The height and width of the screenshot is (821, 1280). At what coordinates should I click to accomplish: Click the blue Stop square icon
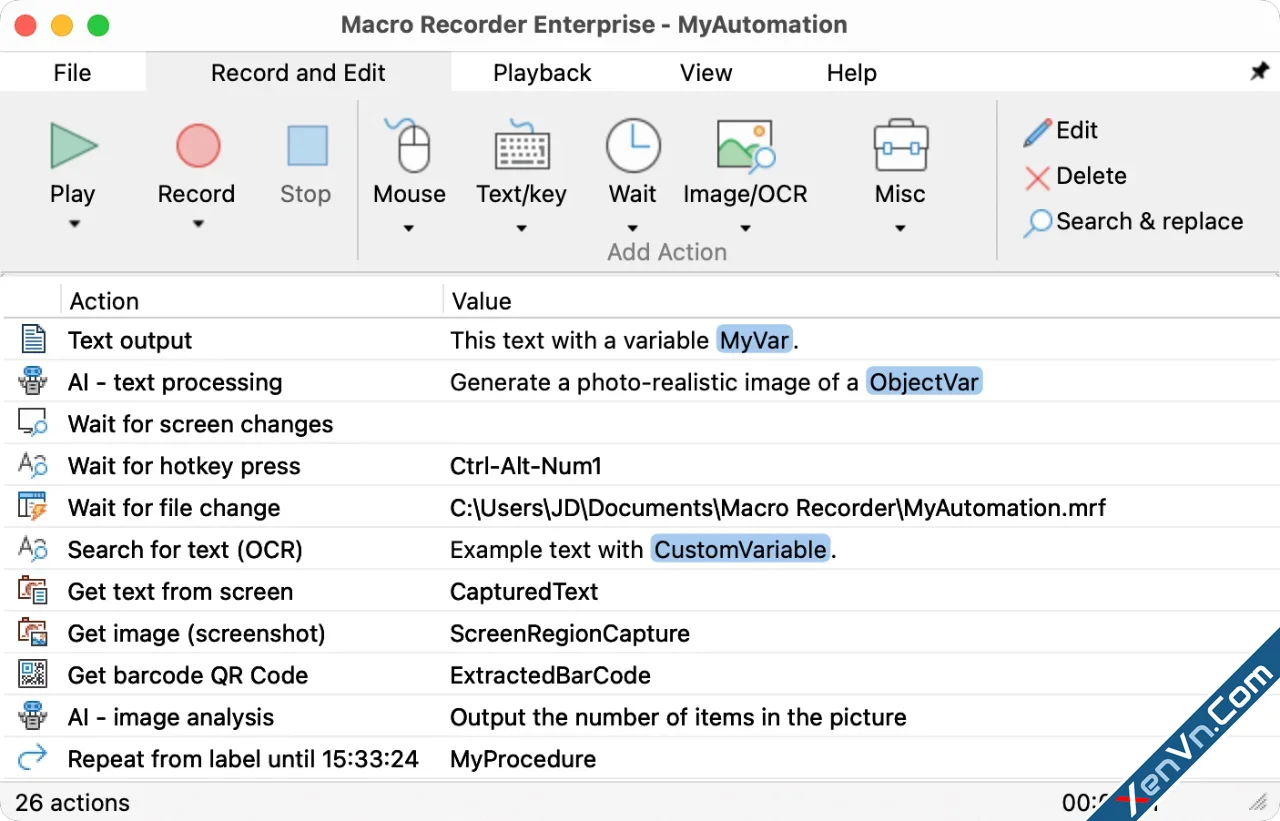point(307,146)
